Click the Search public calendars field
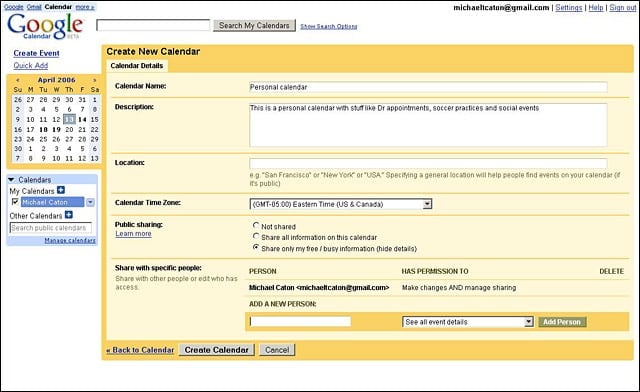 [51, 228]
